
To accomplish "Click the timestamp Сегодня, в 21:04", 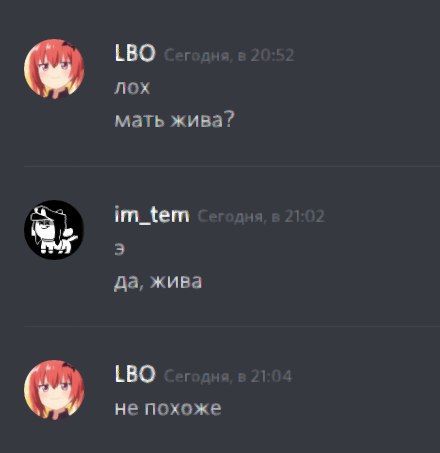I will [x=228, y=376].
